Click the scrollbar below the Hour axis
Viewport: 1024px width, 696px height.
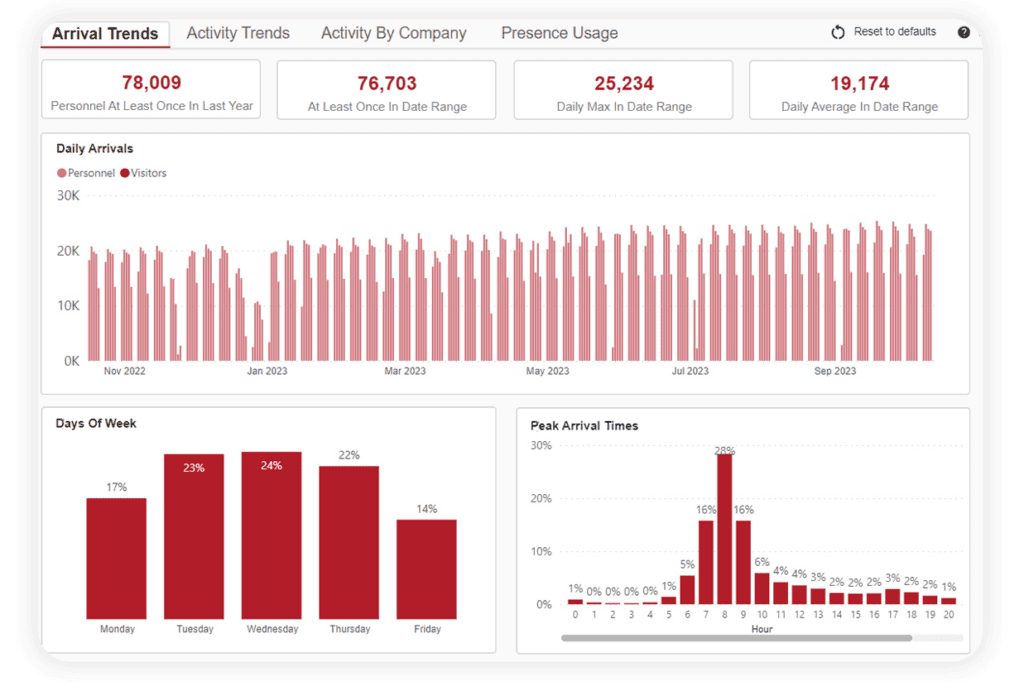click(740, 638)
